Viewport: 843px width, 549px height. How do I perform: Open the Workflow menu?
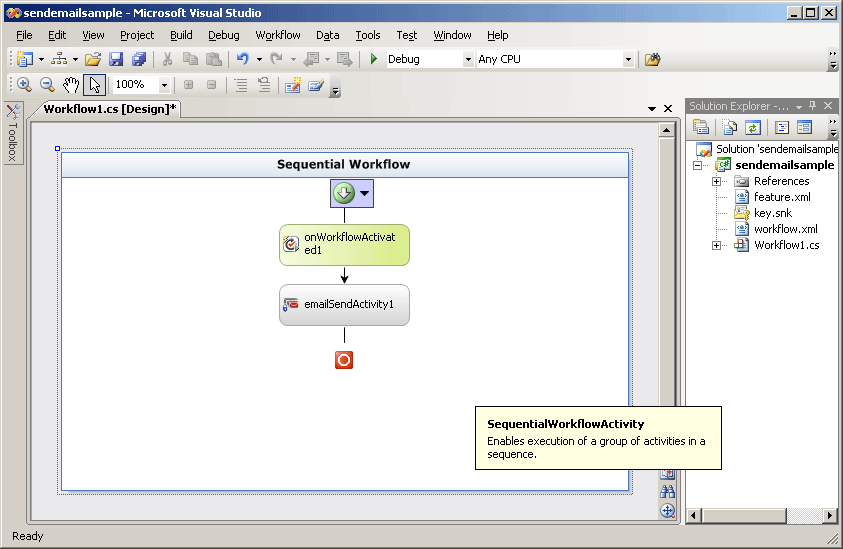coord(278,35)
